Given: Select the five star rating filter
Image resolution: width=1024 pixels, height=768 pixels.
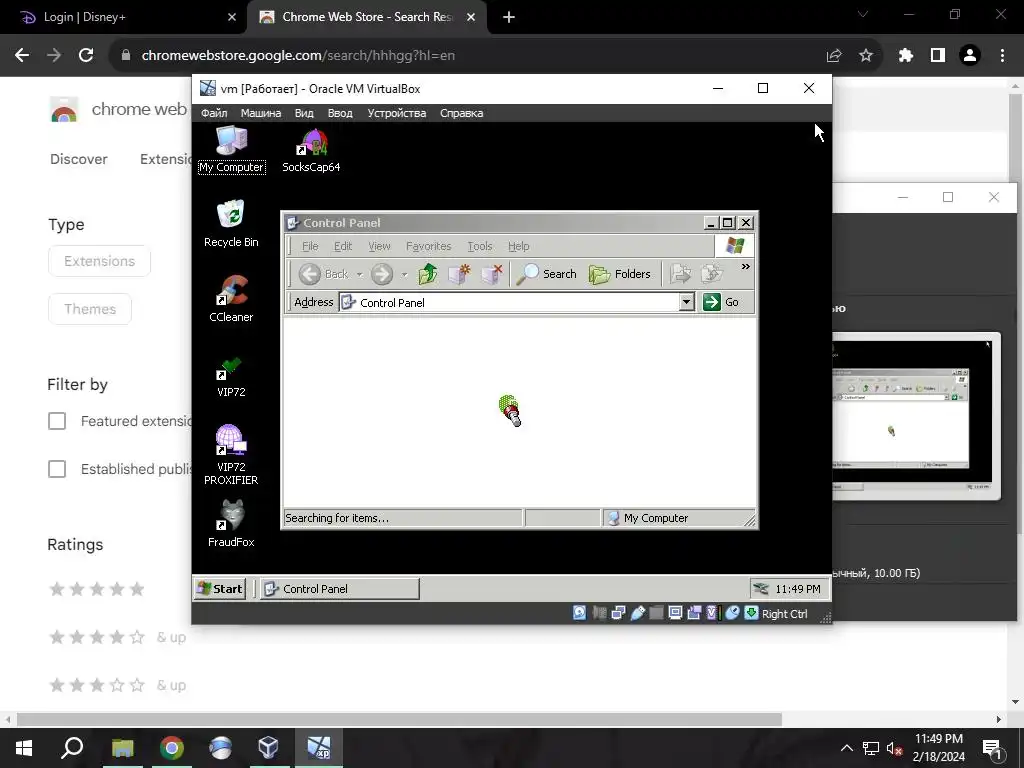Looking at the screenshot, I should point(97,589).
